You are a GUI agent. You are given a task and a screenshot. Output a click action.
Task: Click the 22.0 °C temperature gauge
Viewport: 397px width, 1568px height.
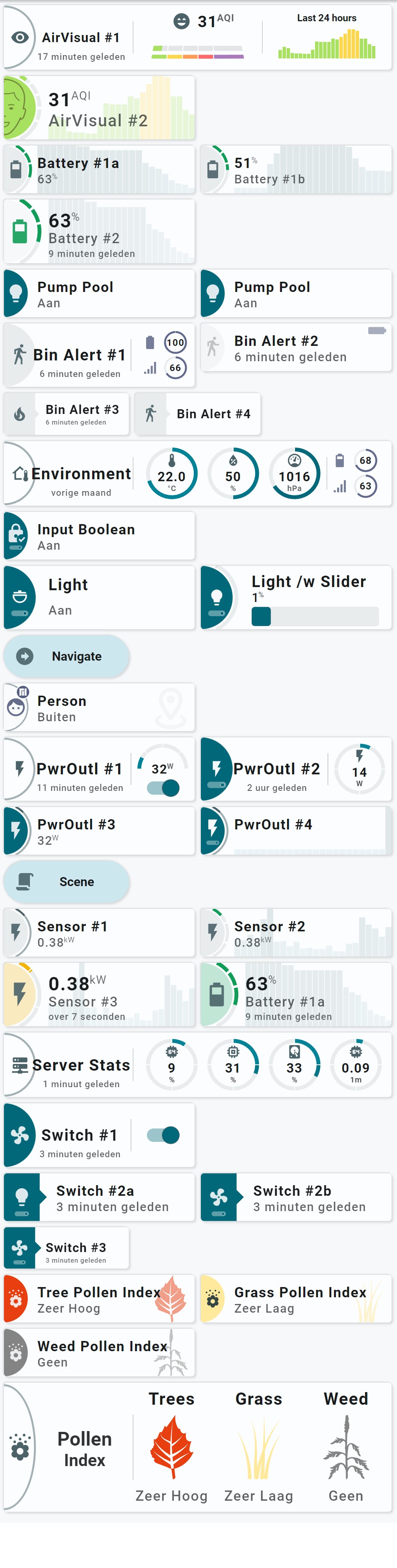pos(172,474)
